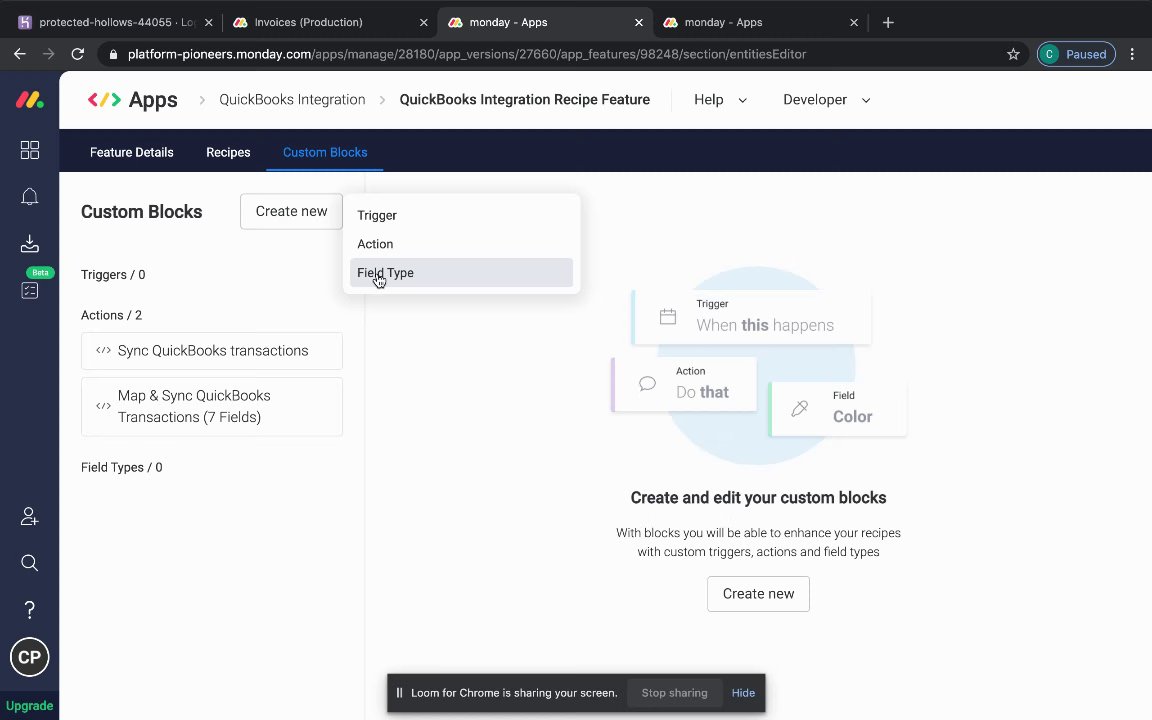Open the inbox download icon

(x=29, y=243)
